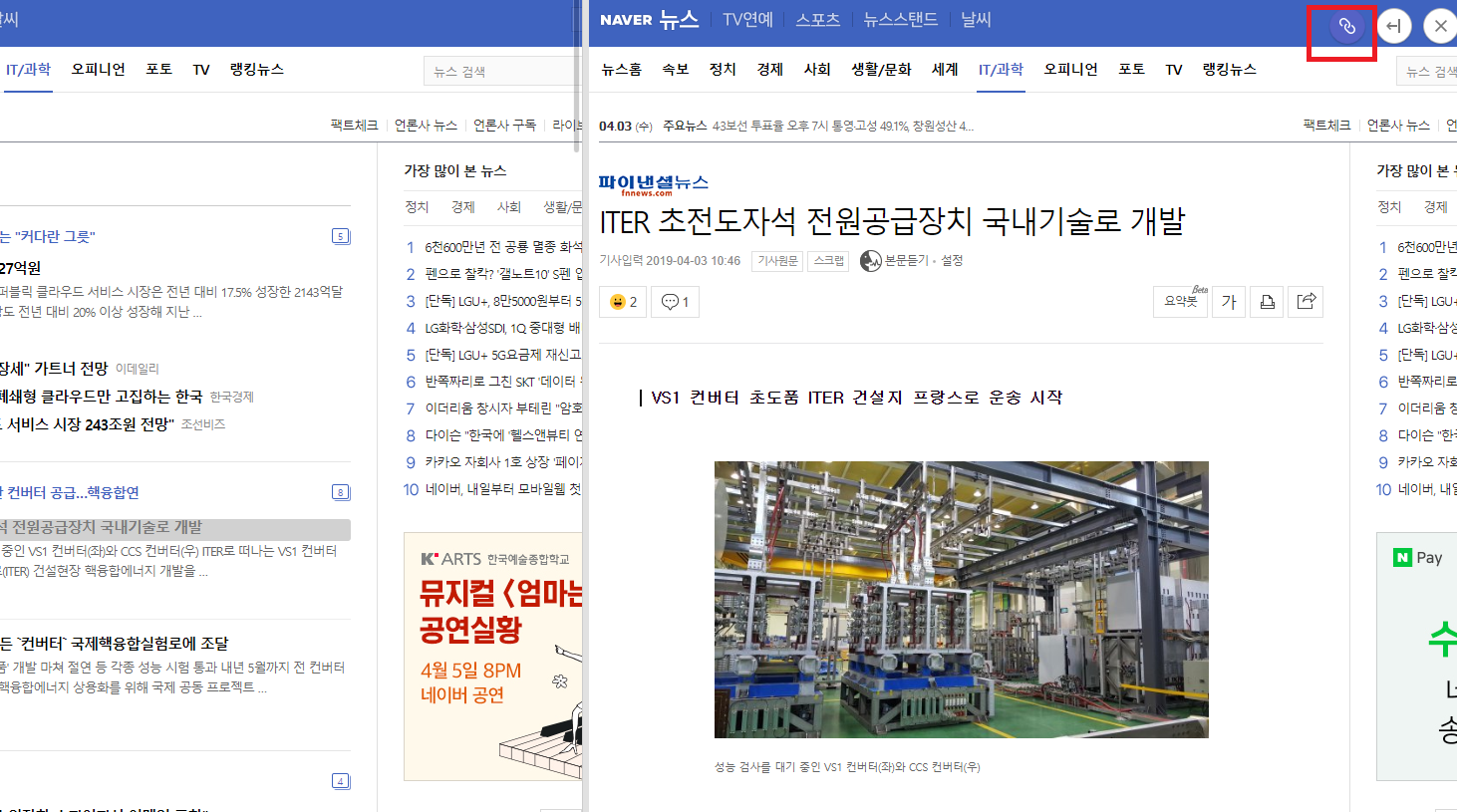
Task: Select 오피니언 tab in article panel
Action: point(1070,69)
